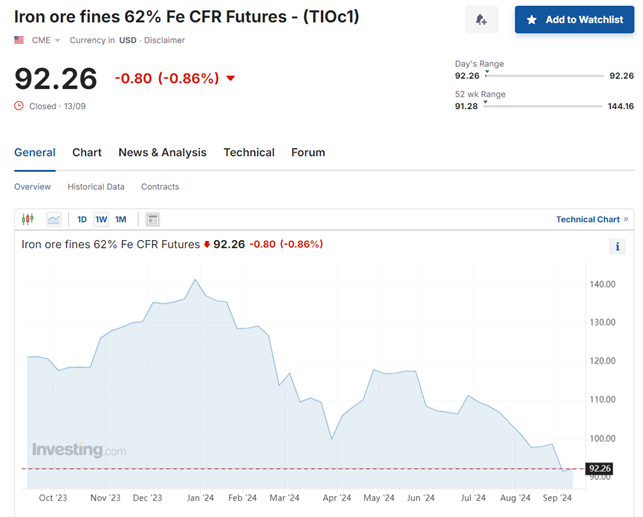
Task: Set chart interval to 1M
Action: pos(120,219)
